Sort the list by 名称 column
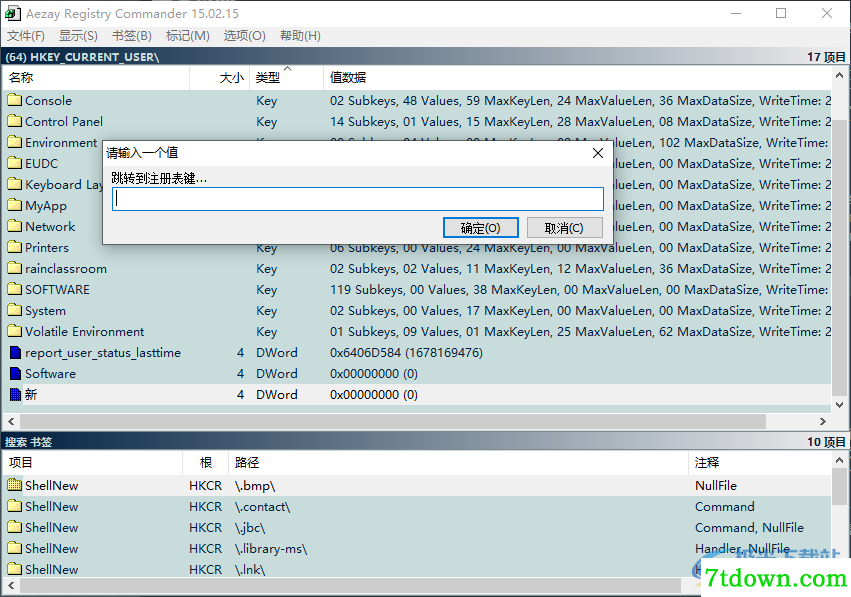Image resolution: width=851 pixels, height=597 pixels. click(97, 78)
